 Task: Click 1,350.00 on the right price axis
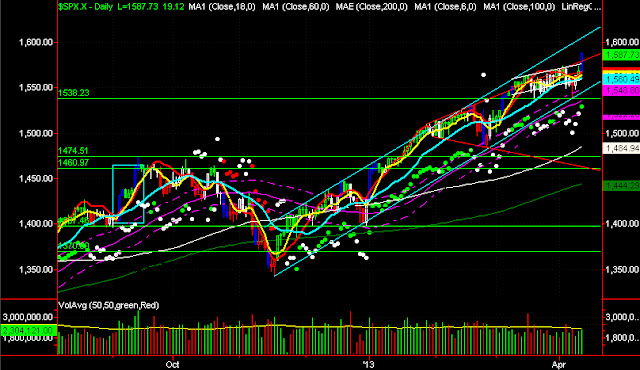point(622,269)
